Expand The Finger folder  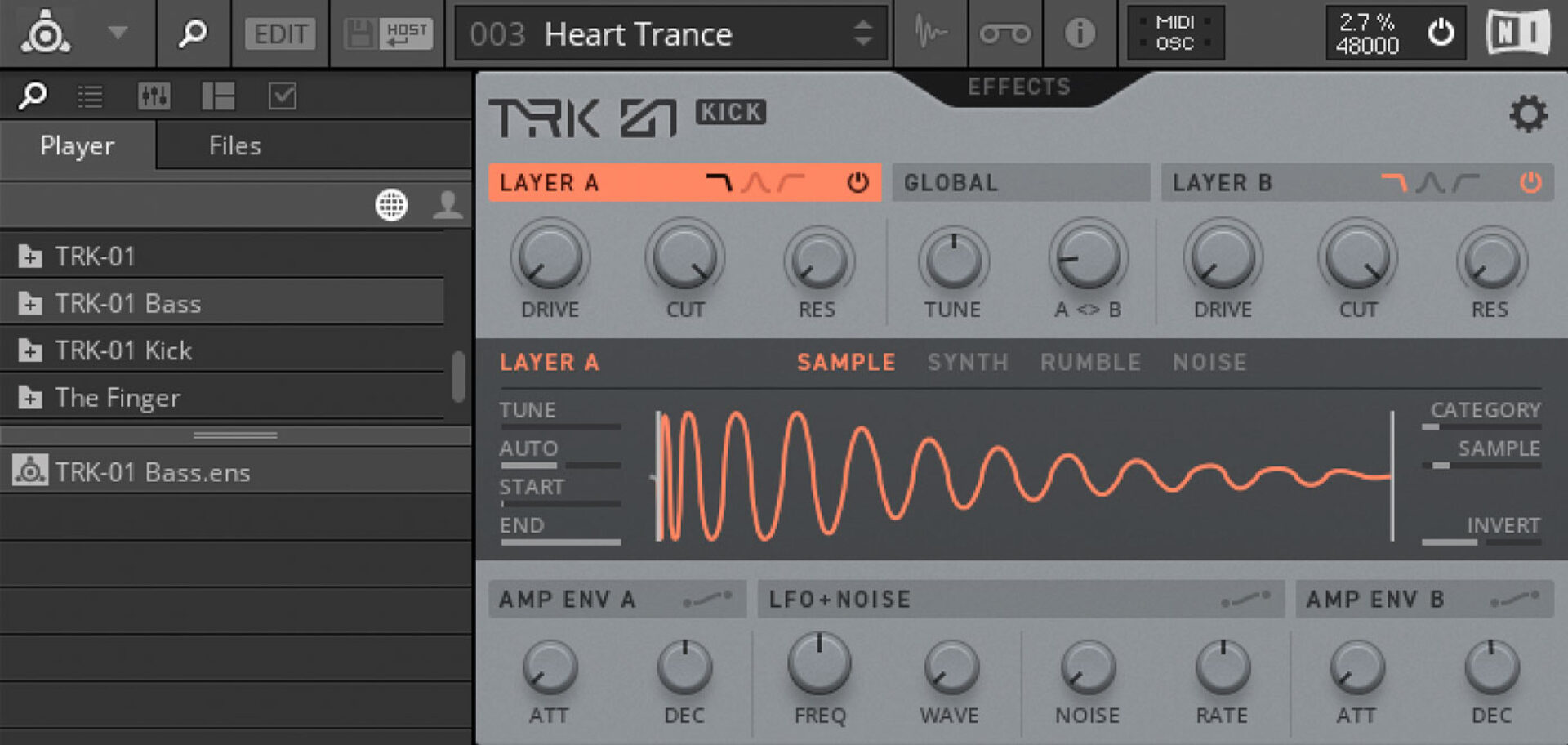[x=30, y=398]
